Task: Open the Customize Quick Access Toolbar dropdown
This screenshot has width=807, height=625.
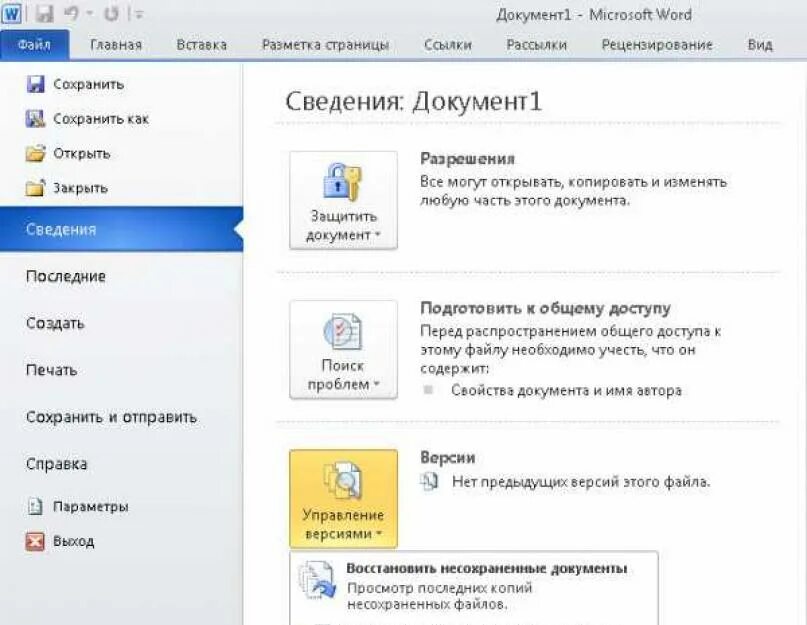Action: pyautogui.click(x=138, y=14)
